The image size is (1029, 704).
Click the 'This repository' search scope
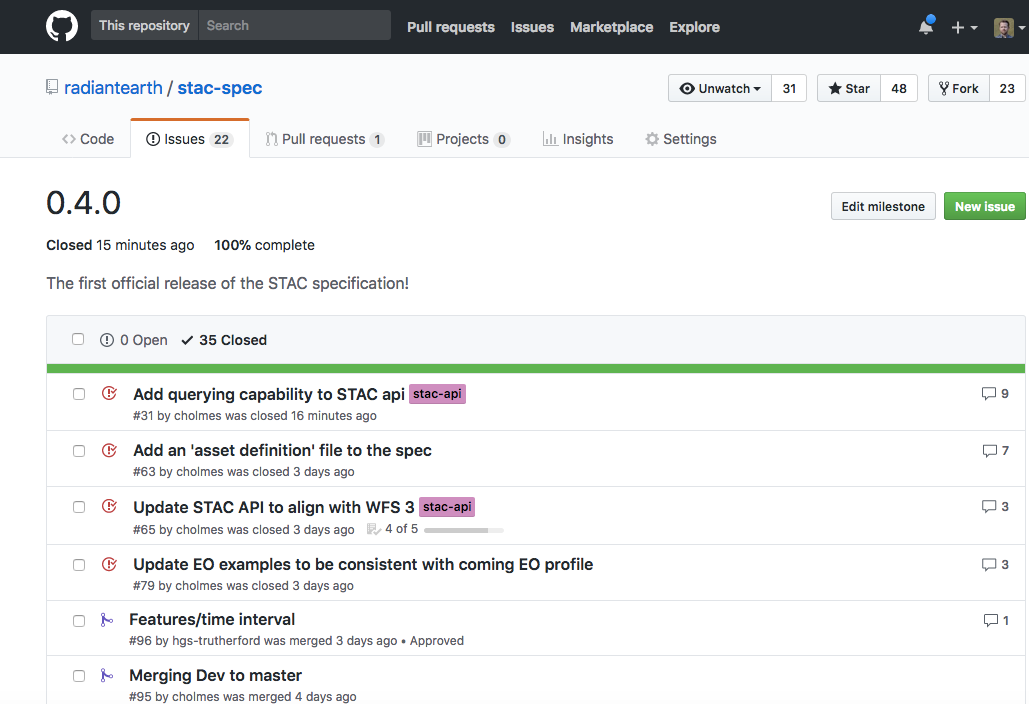point(144,26)
